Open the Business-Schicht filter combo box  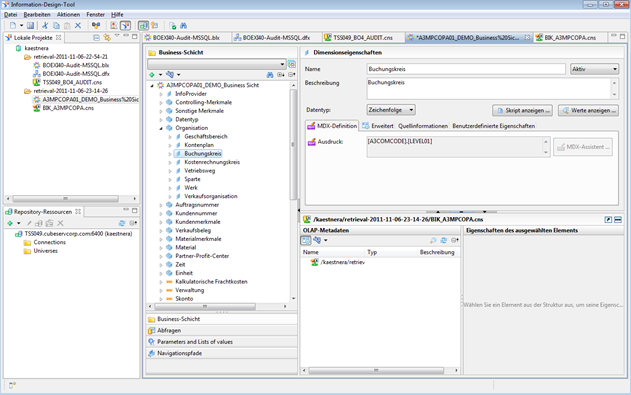tap(217, 64)
